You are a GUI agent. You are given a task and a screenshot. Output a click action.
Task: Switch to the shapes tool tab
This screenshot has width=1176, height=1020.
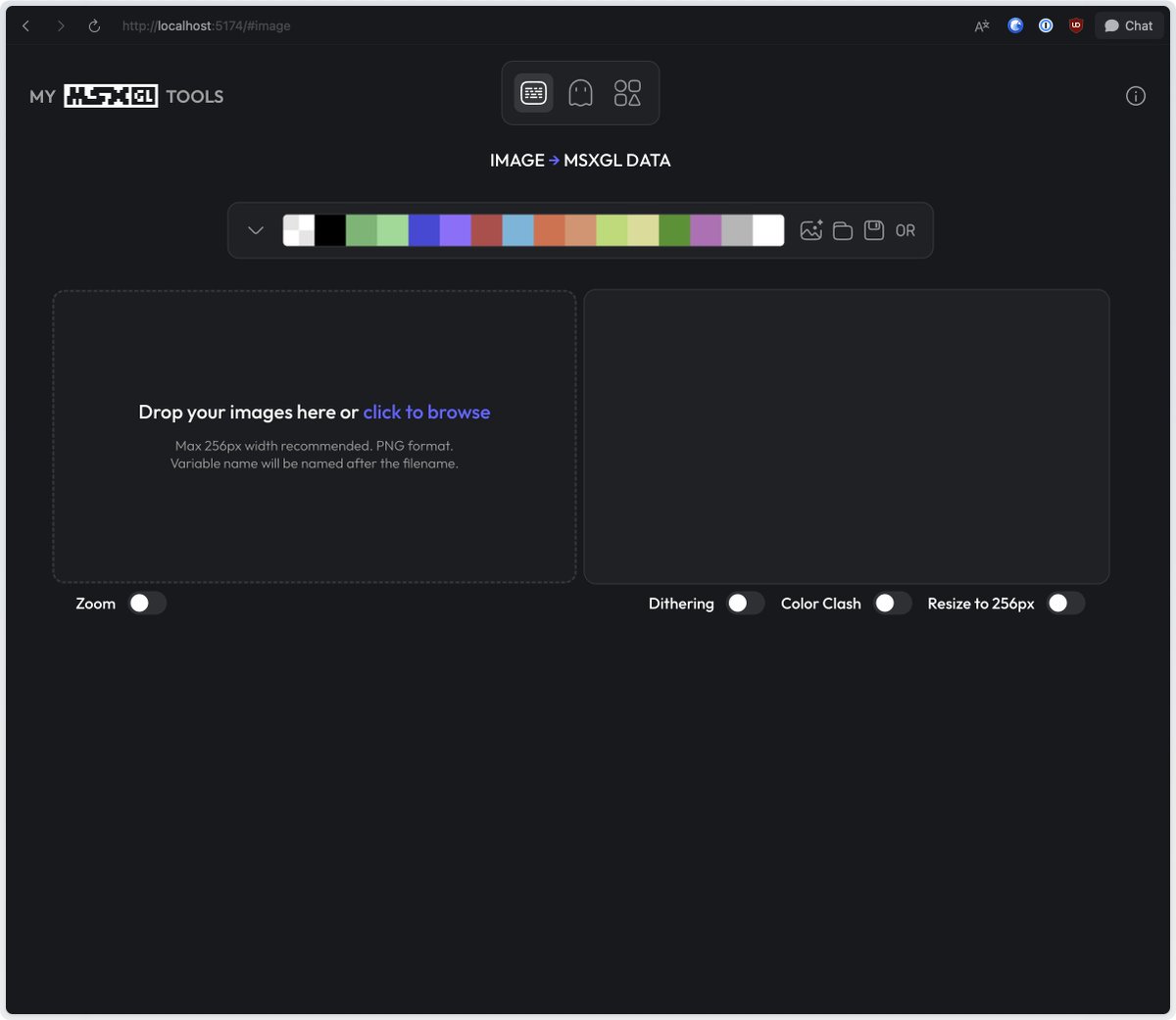[x=627, y=93]
